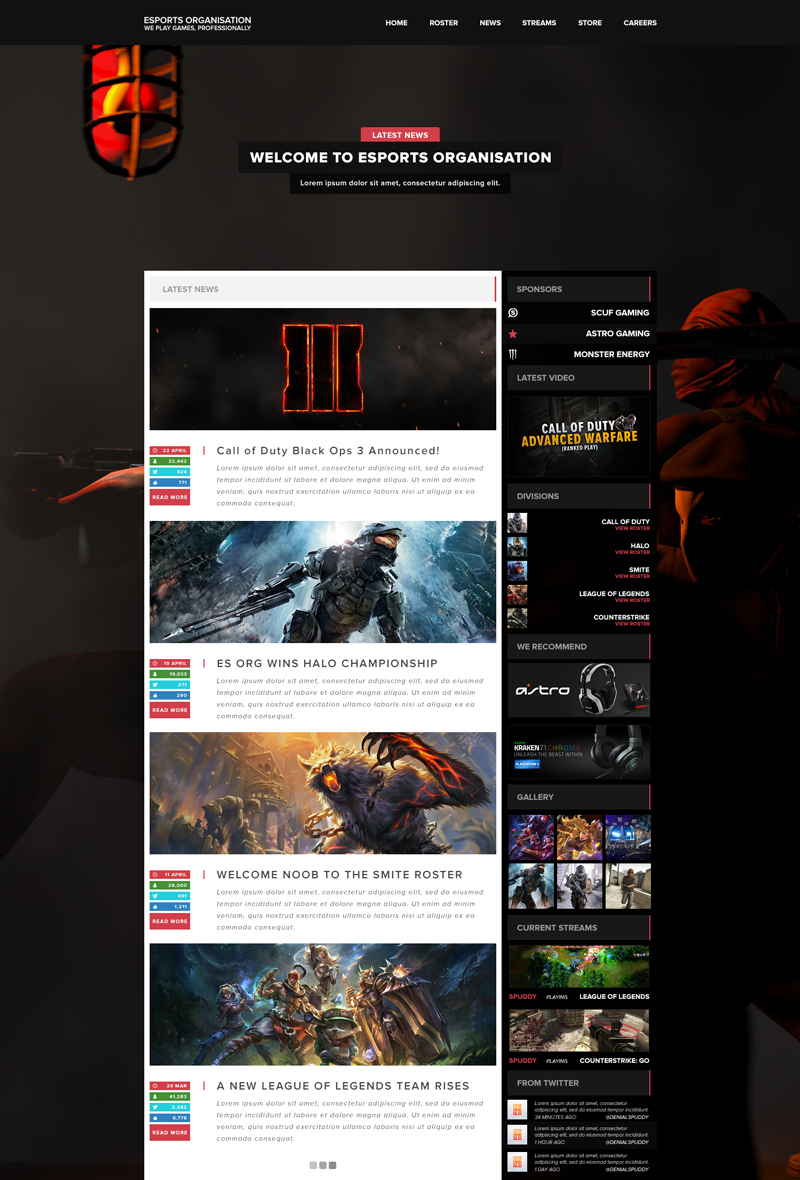Click the views badge showing 19,033
800x1180 pixels.
click(x=169, y=674)
